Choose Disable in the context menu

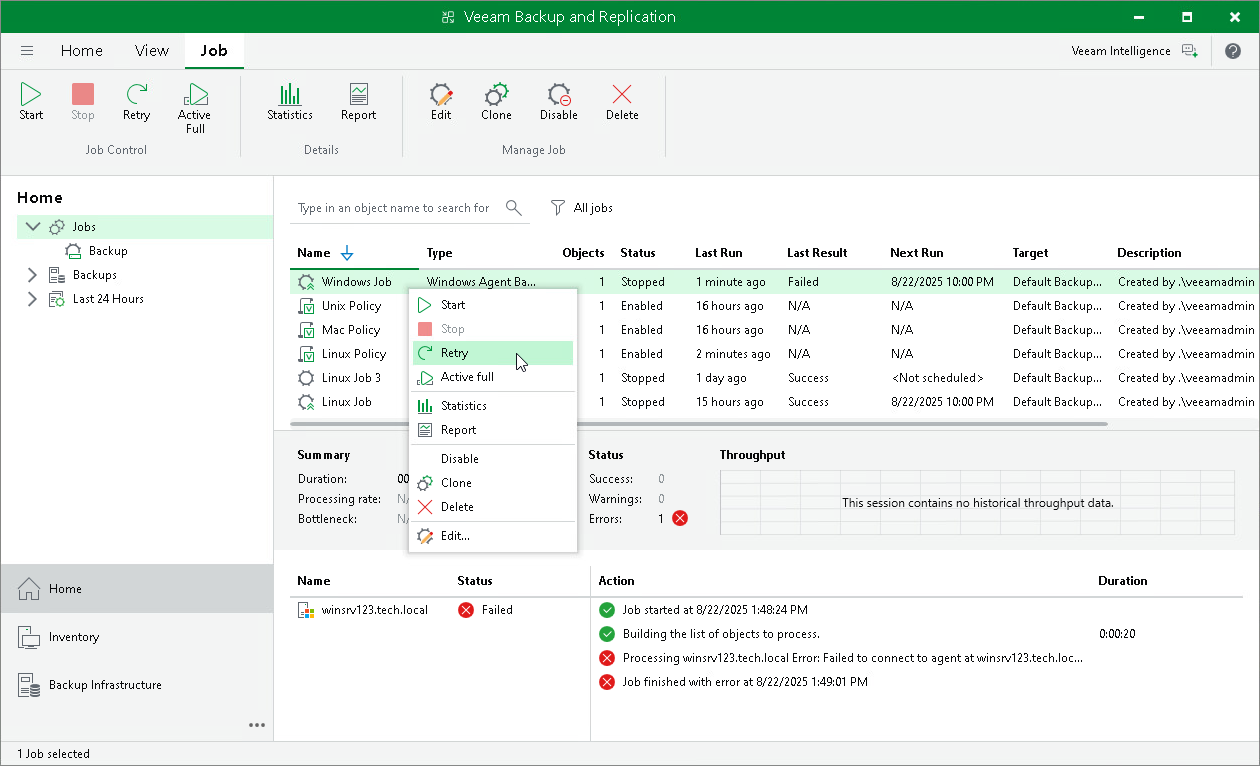click(493, 459)
